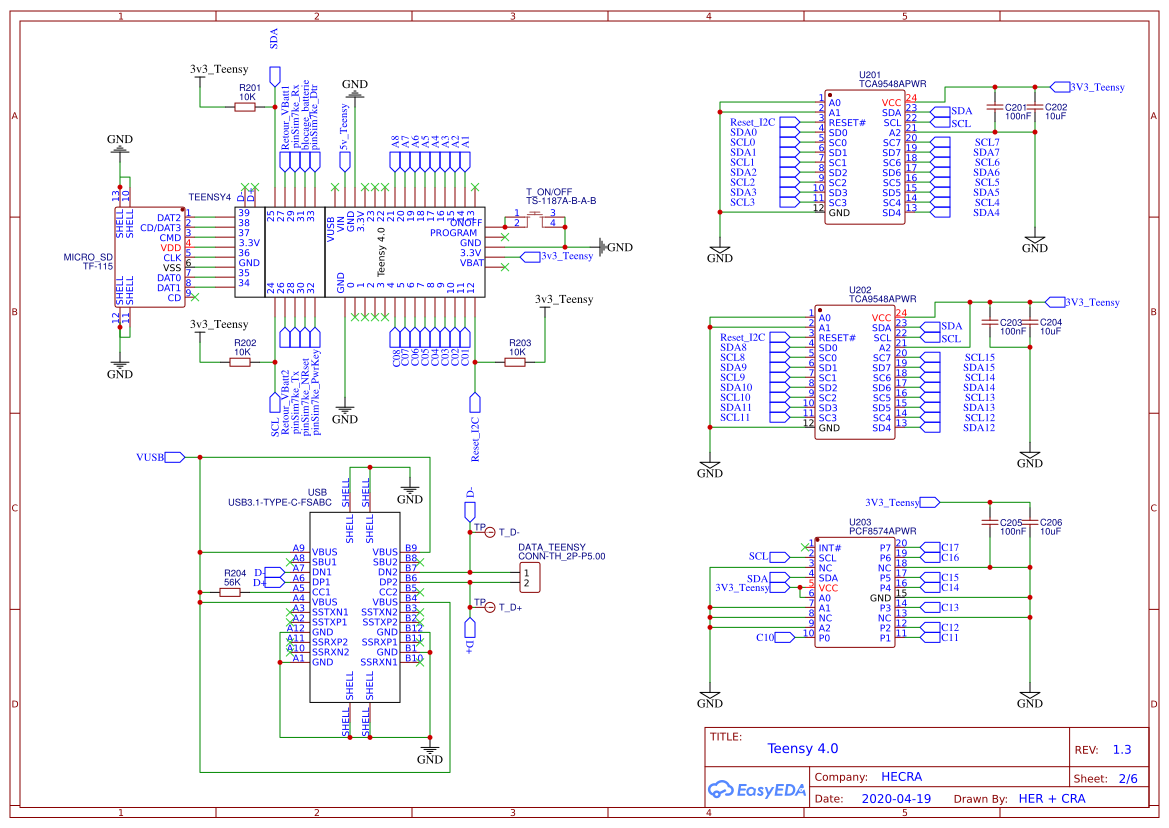Image resolution: width=1169 pixels, height=828 pixels.
Task: Click the GND ground symbol below U202
Action: [711, 463]
